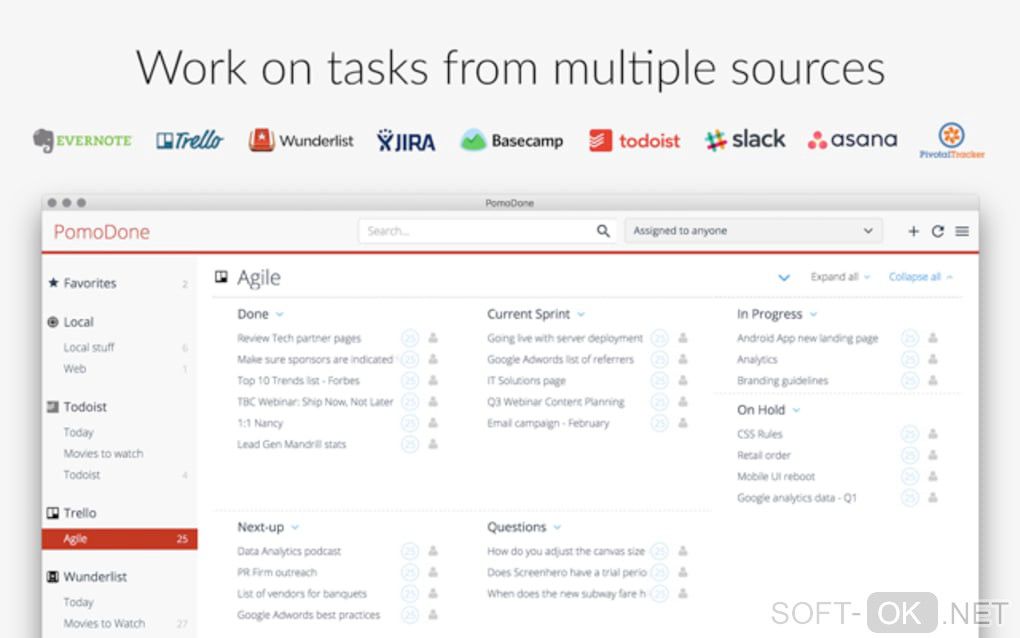The width and height of the screenshot is (1020, 638).
Task: Open Movies to watch under Todoist
Action: click(x=103, y=454)
